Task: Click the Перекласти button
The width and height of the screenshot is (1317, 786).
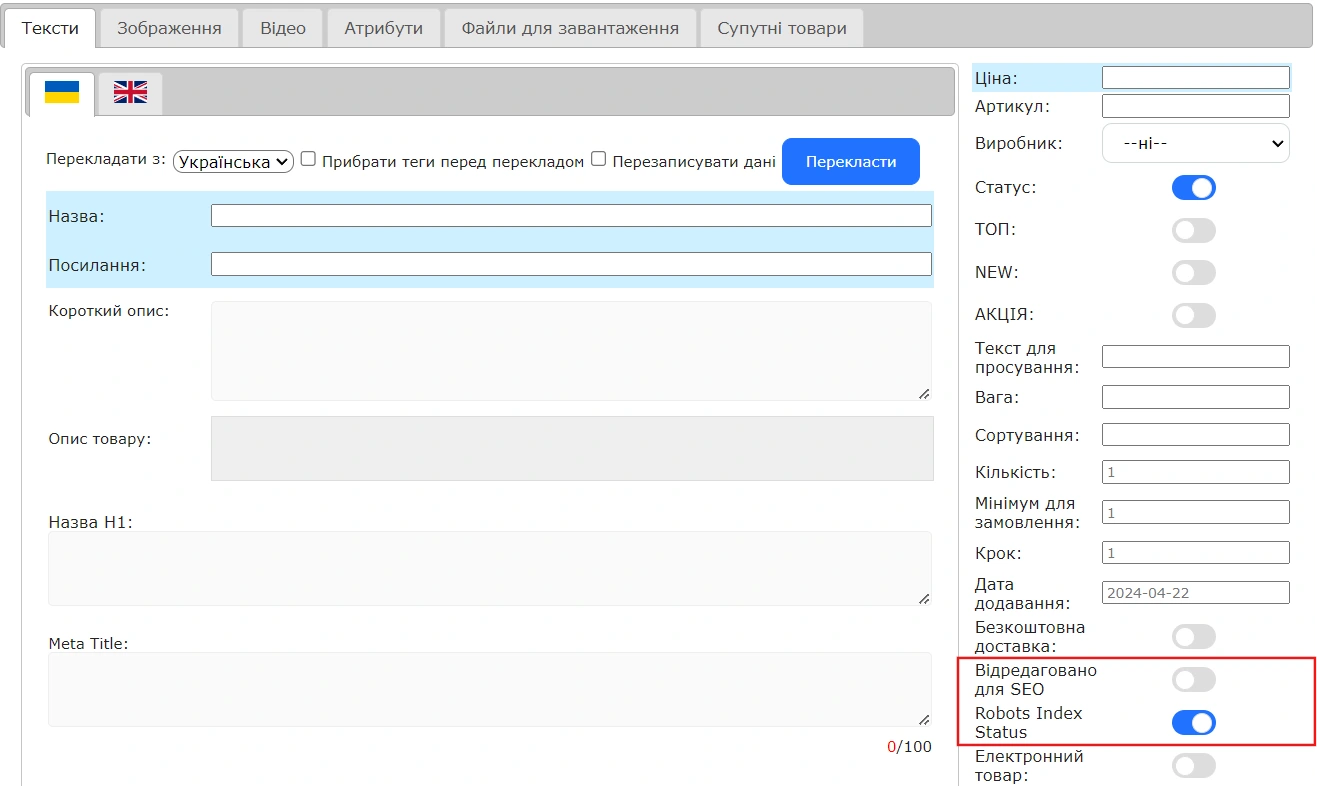Action: [850, 162]
